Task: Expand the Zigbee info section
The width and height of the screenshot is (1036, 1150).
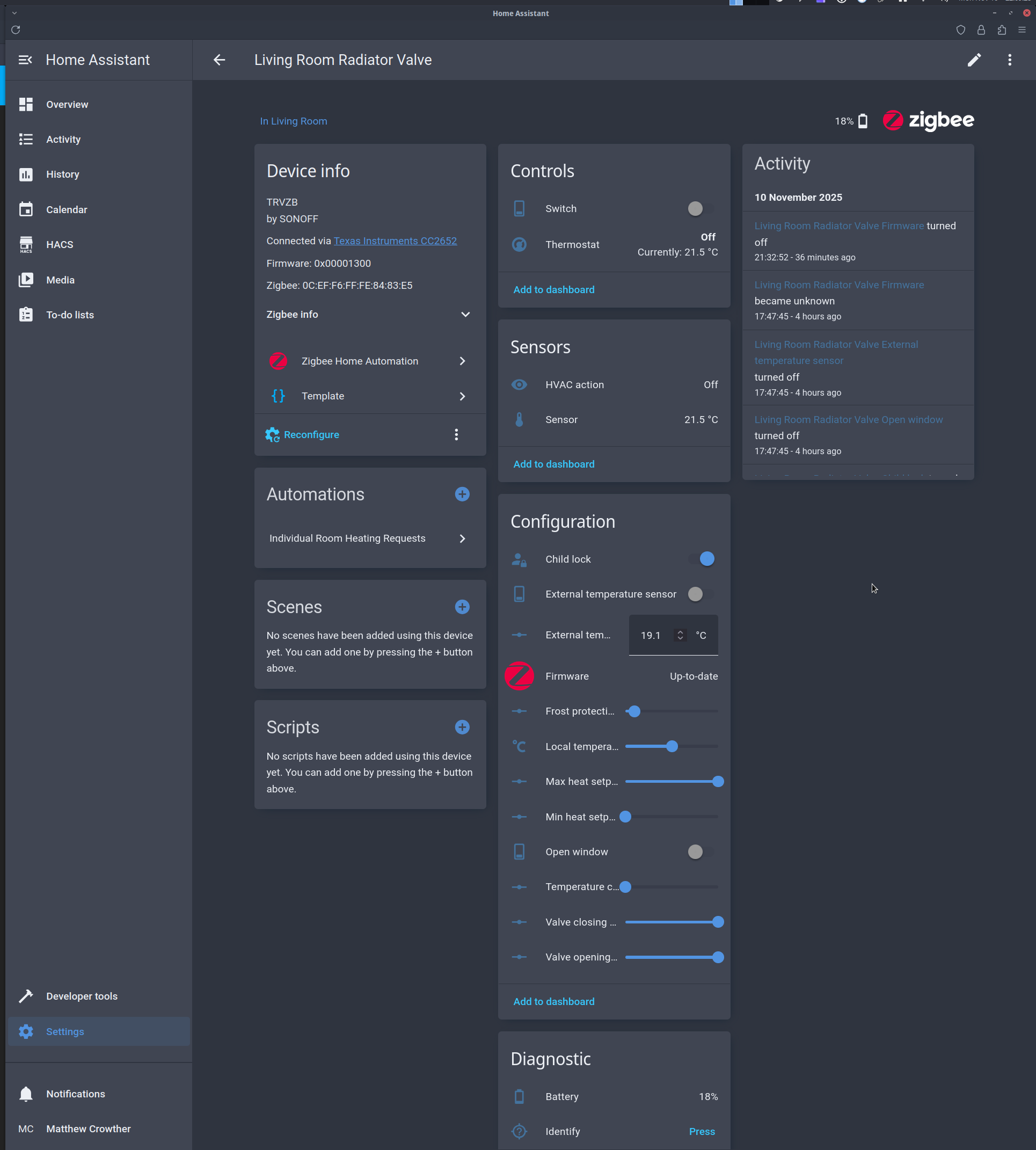Action: (x=465, y=314)
